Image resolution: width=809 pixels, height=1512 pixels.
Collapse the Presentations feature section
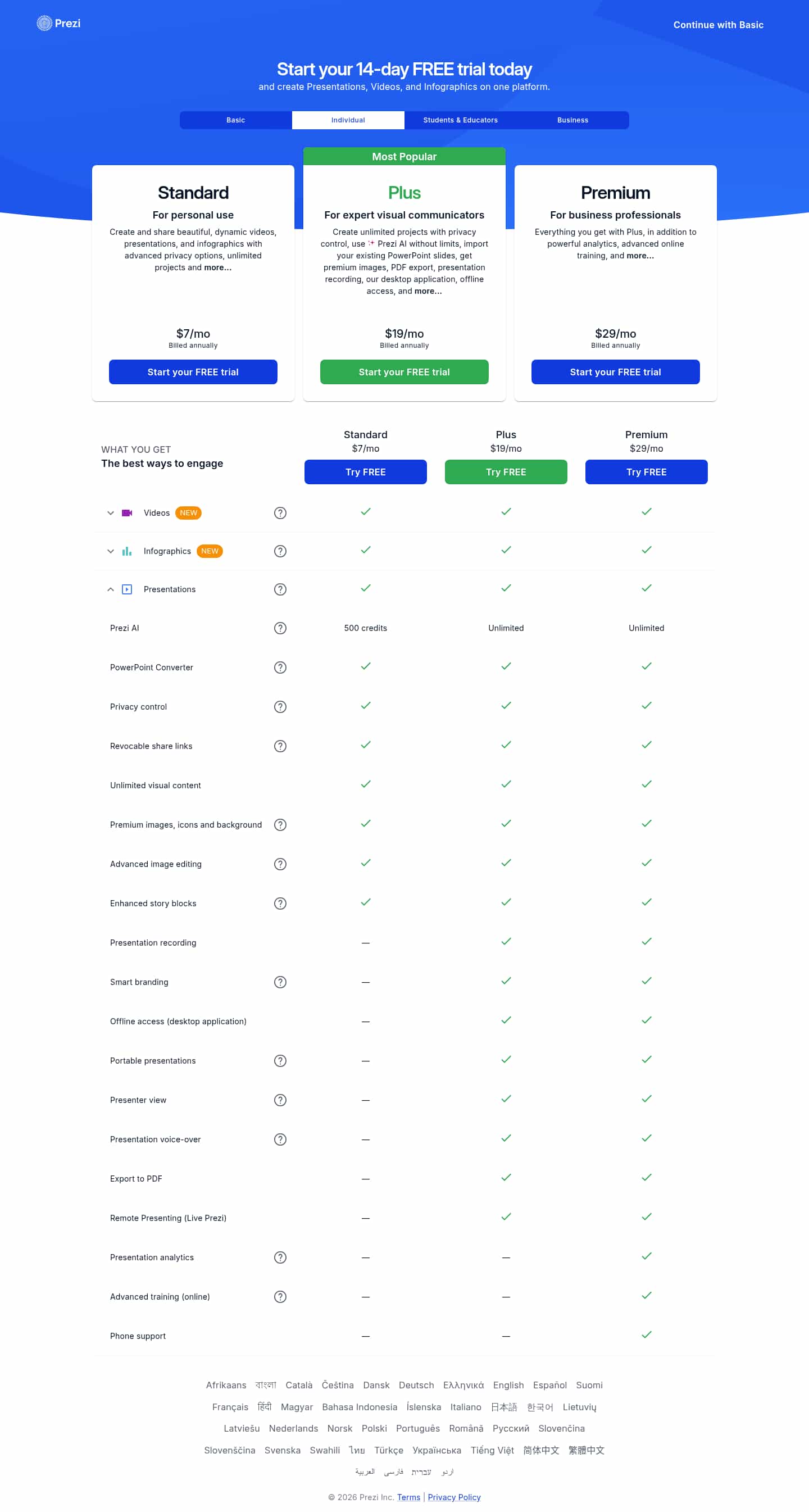pos(110,589)
